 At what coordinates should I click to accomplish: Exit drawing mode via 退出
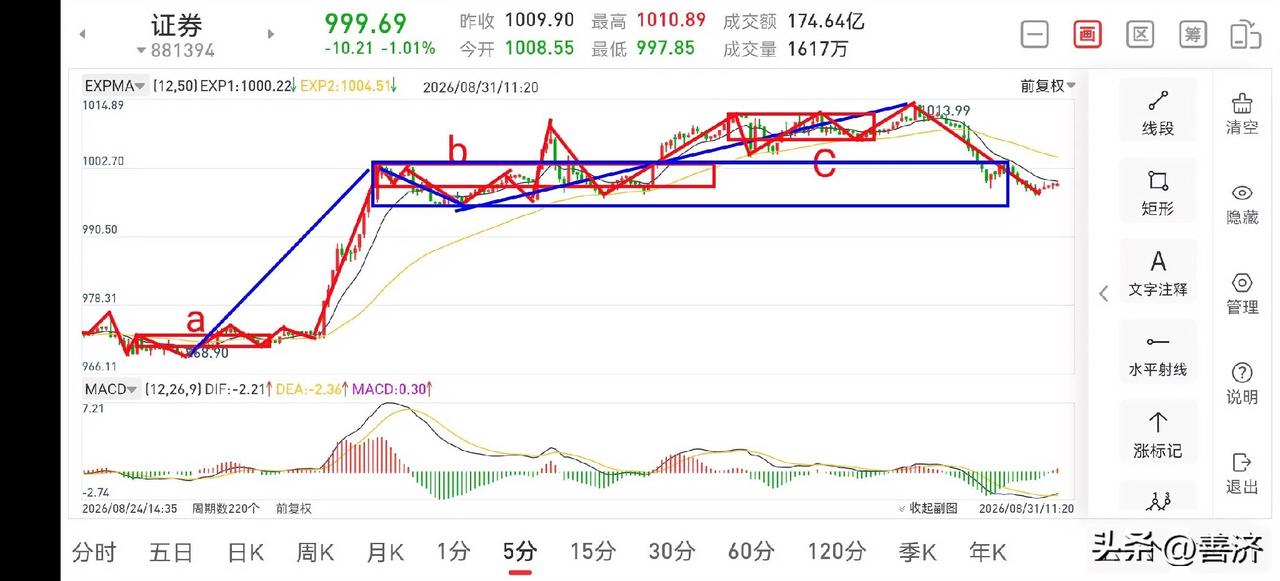click(1242, 473)
